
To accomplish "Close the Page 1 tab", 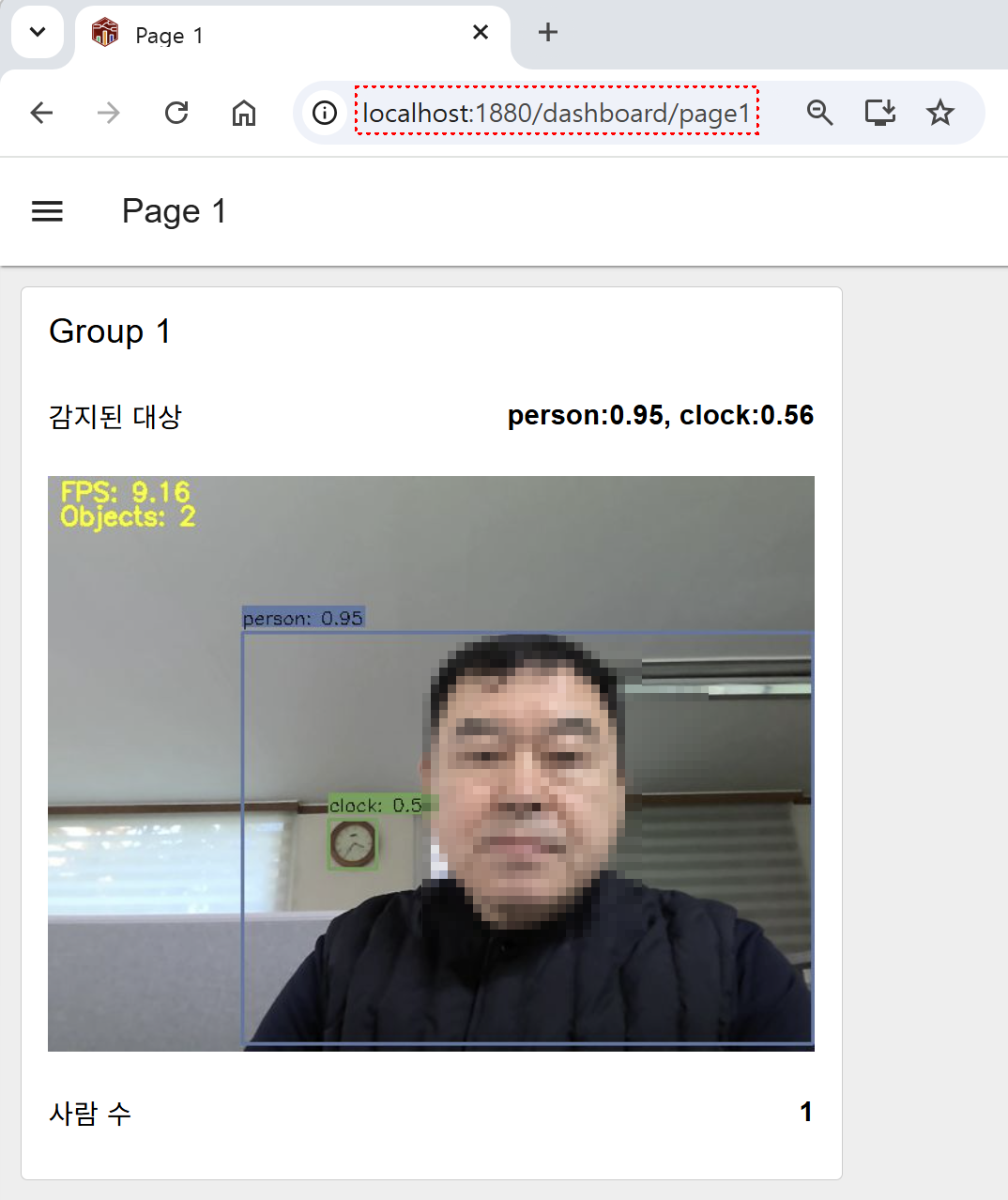I will 481,33.
